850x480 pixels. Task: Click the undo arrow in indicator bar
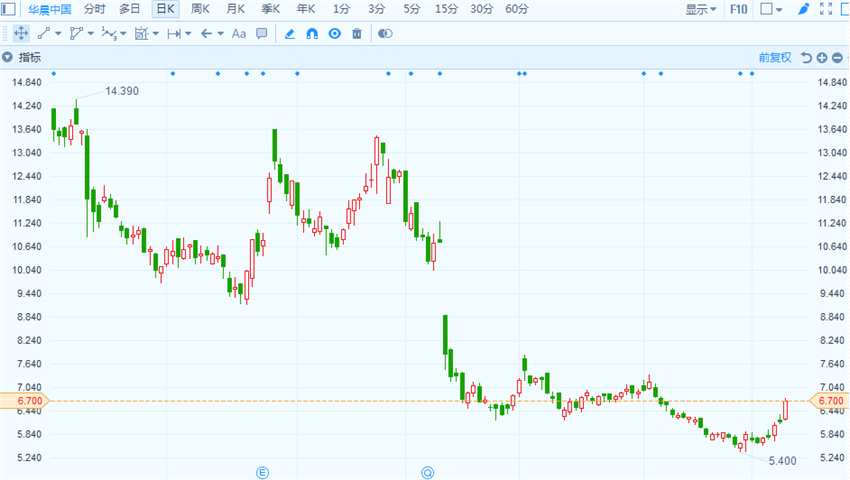point(807,57)
